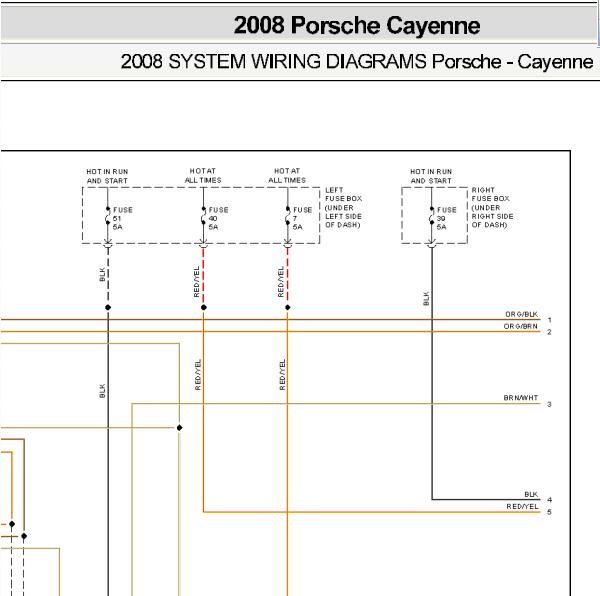Viewport: 600px width, 596px height.
Task: Click the Fuse 51 symbol in left fuse box
Action: pyautogui.click(x=107, y=216)
